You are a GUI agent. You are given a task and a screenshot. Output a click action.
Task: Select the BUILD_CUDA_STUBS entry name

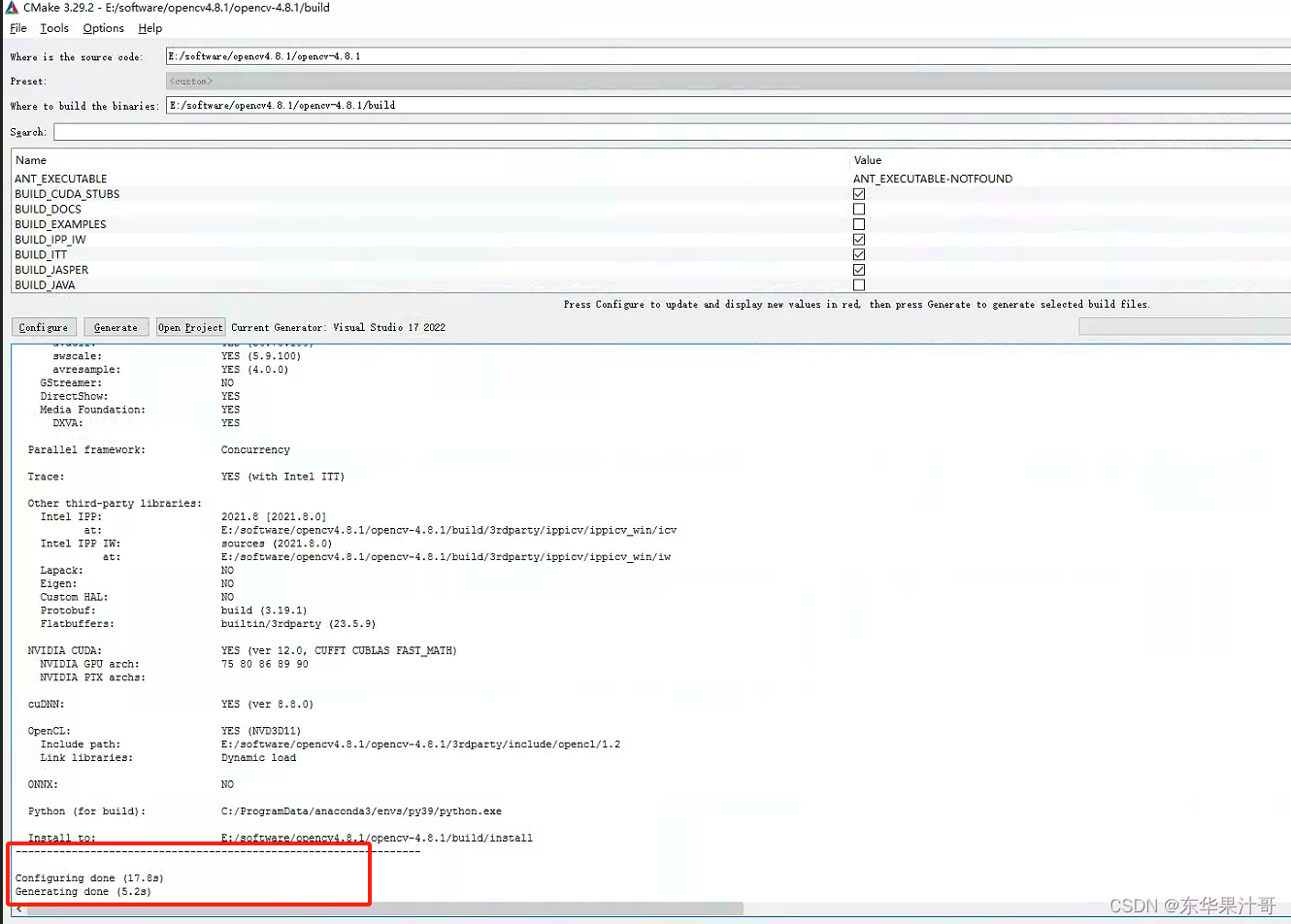(67, 194)
